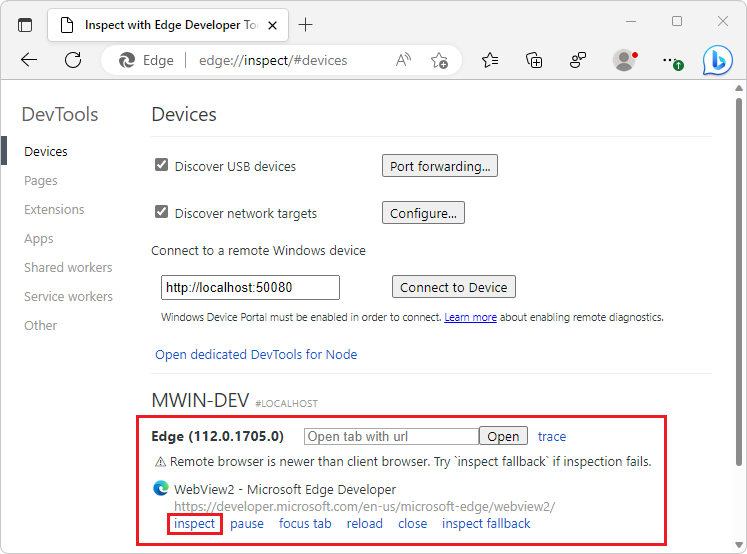
Task: Click the Read aloud icon
Action: coord(403,60)
